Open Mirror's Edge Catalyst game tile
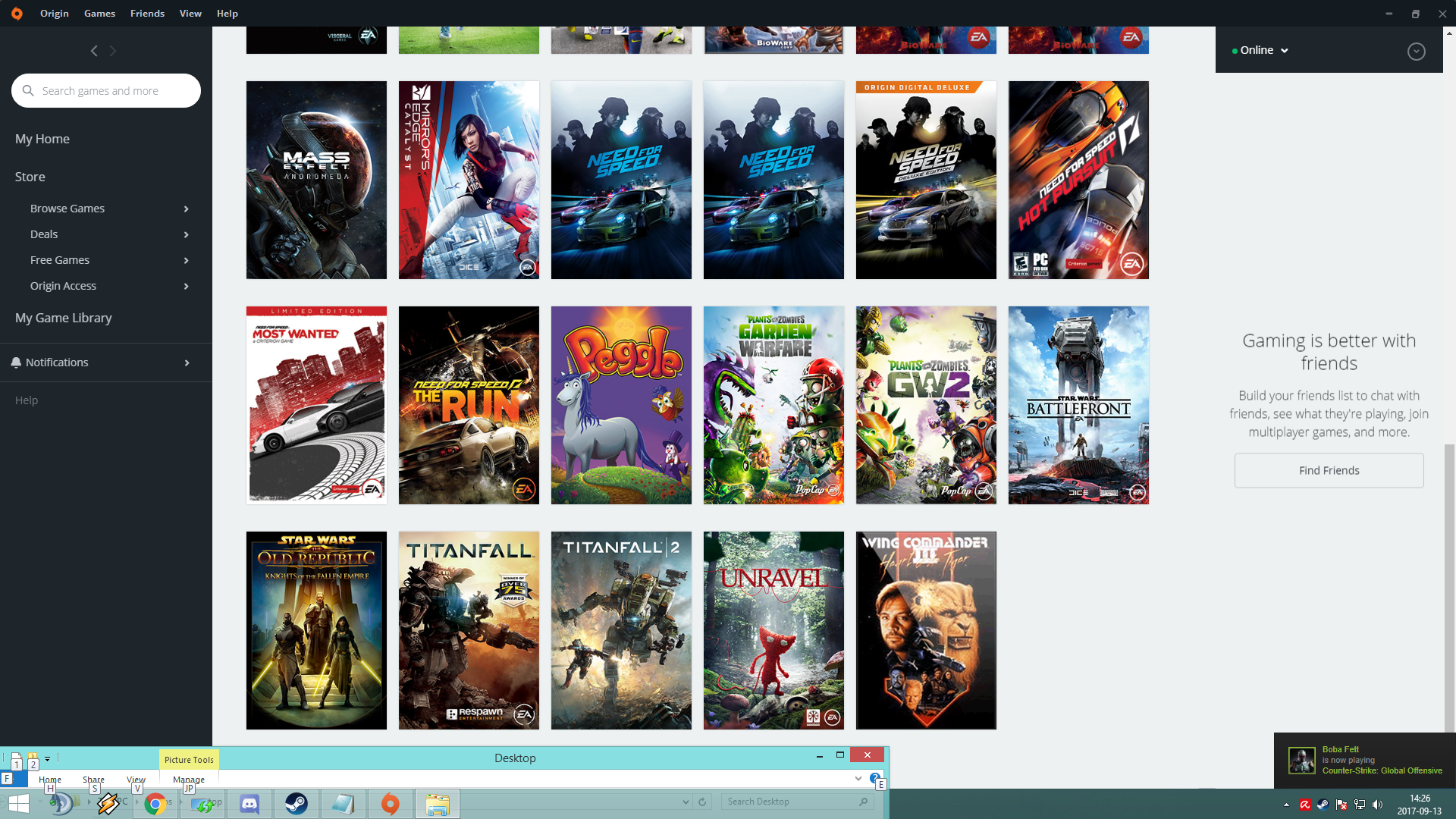The width and height of the screenshot is (1456, 819). click(469, 180)
